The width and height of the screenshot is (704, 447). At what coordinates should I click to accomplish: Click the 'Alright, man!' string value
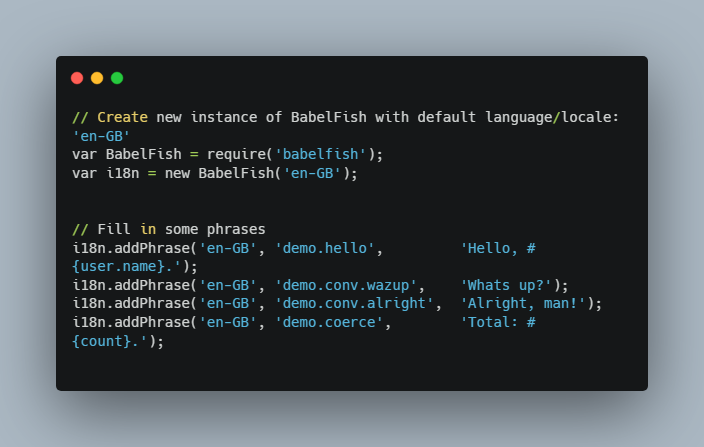point(523,303)
